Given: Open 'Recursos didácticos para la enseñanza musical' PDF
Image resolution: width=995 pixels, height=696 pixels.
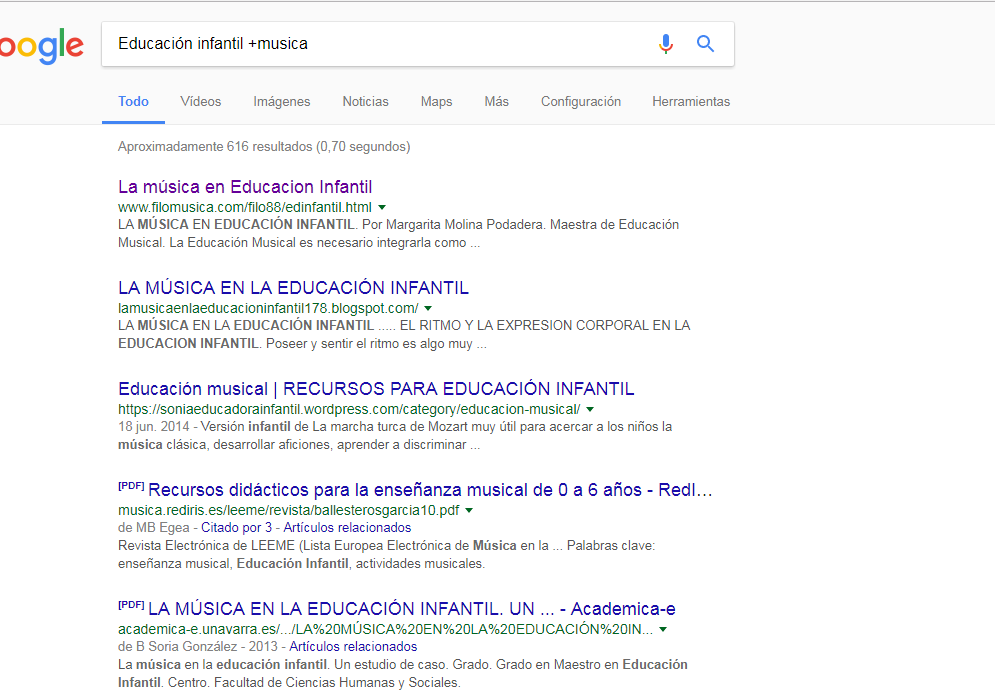Looking at the screenshot, I should point(430,490).
